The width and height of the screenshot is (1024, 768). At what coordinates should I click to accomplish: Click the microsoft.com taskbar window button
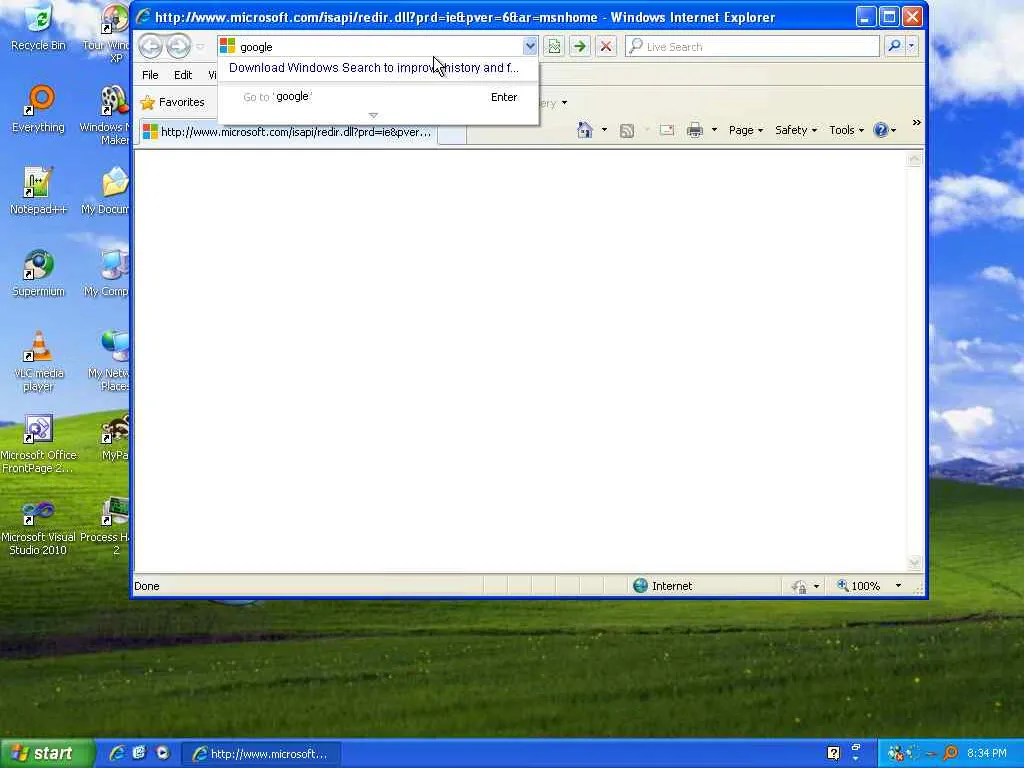261,754
